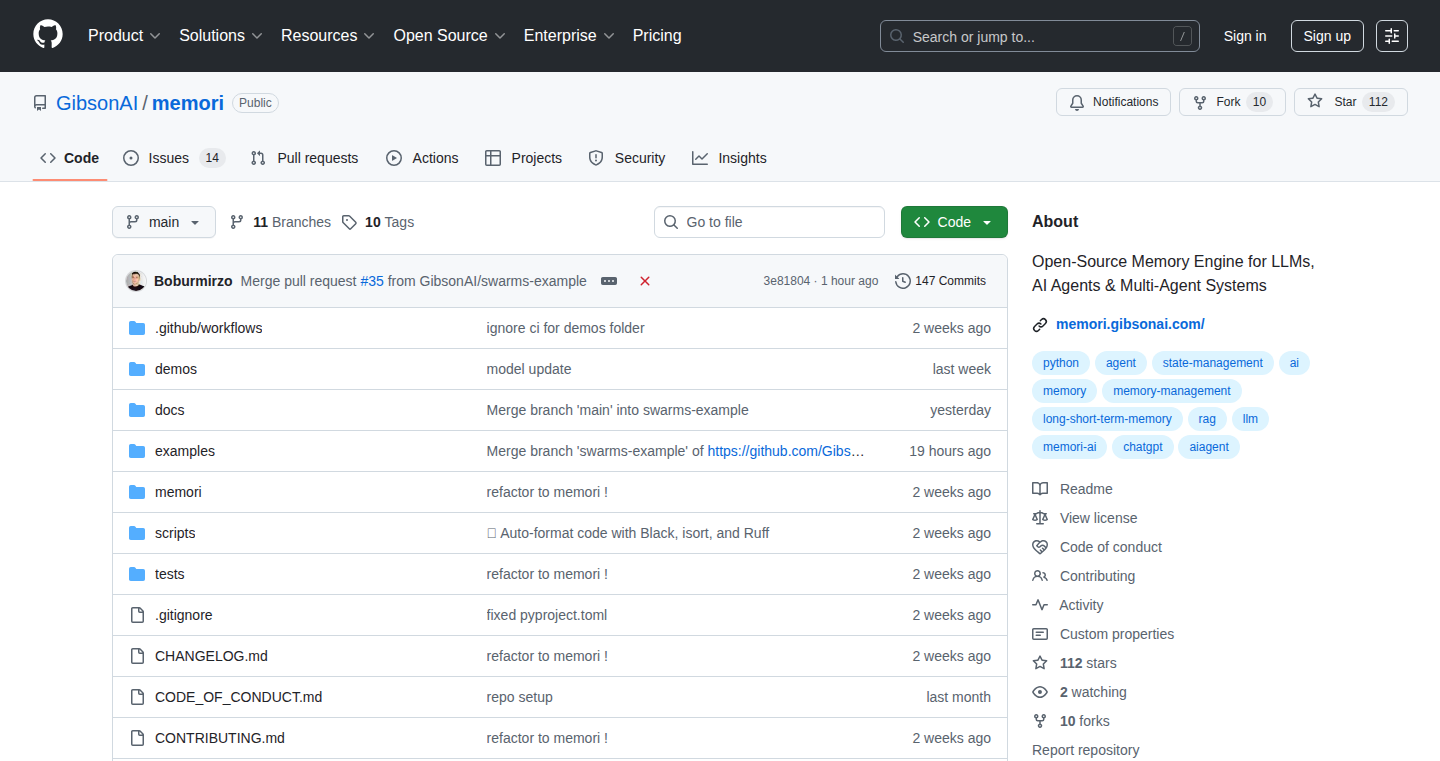Click the .github/workflows folder icon
Viewport: 1440px width, 761px height.
[x=137, y=328]
